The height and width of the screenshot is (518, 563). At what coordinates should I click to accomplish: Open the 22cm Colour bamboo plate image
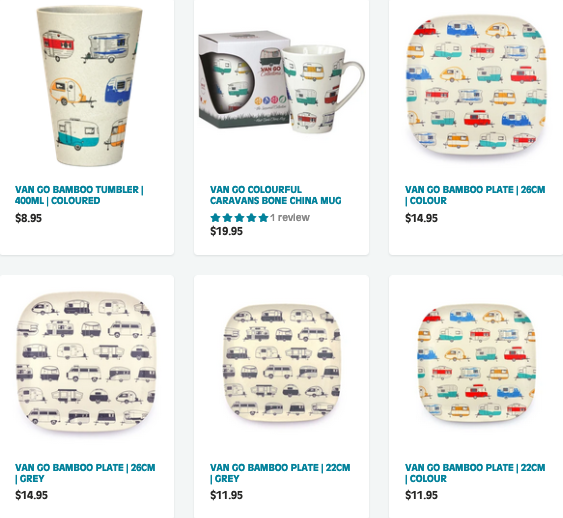pos(476,363)
